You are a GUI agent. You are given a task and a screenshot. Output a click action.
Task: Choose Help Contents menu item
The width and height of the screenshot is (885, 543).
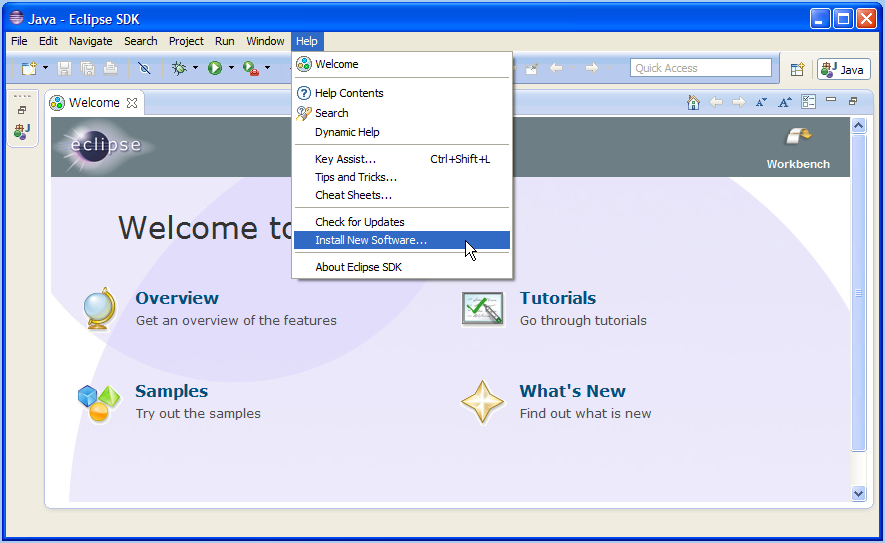click(x=402, y=93)
